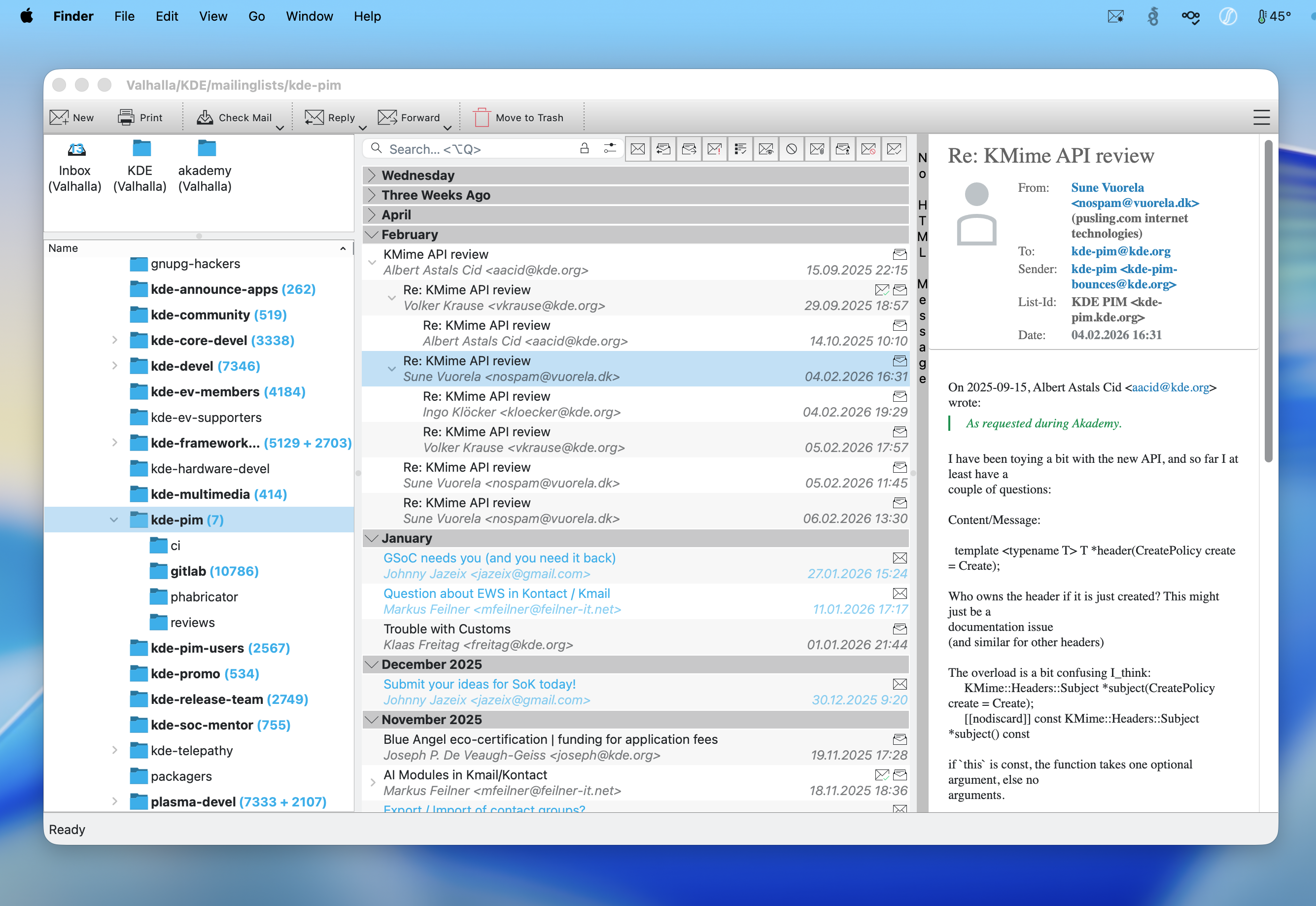Open Ingo Klöcker's KMime reply
Image resolution: width=1316 pixels, height=906 pixels.
coord(636,404)
